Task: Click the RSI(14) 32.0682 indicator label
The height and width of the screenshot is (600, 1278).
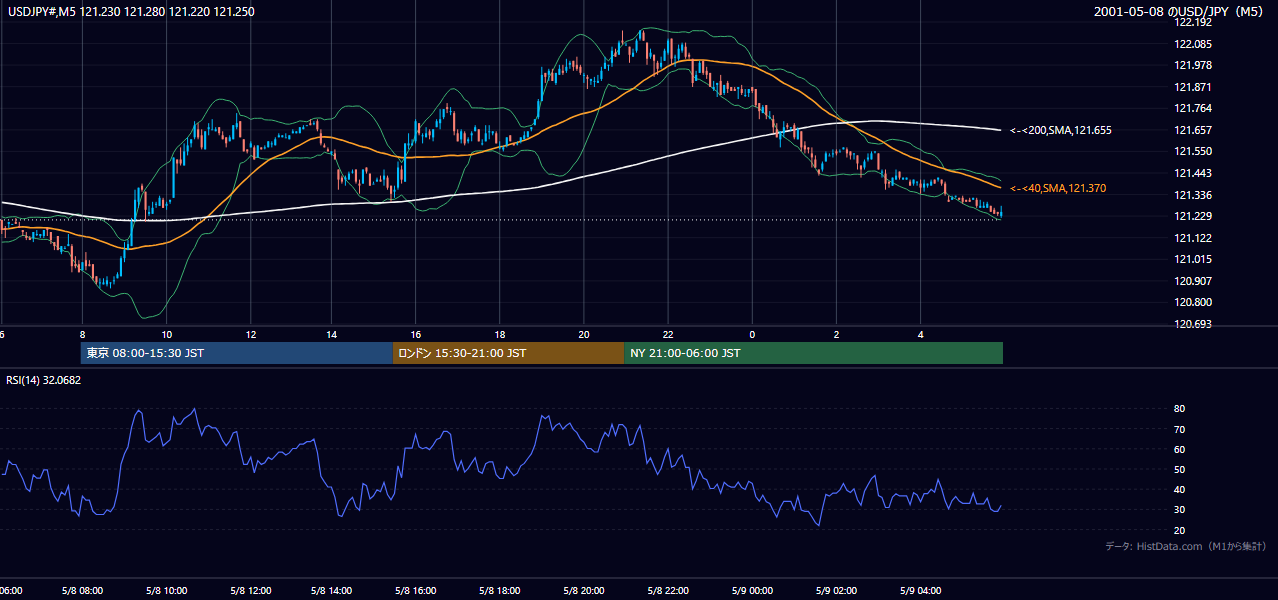Action: tap(44, 380)
